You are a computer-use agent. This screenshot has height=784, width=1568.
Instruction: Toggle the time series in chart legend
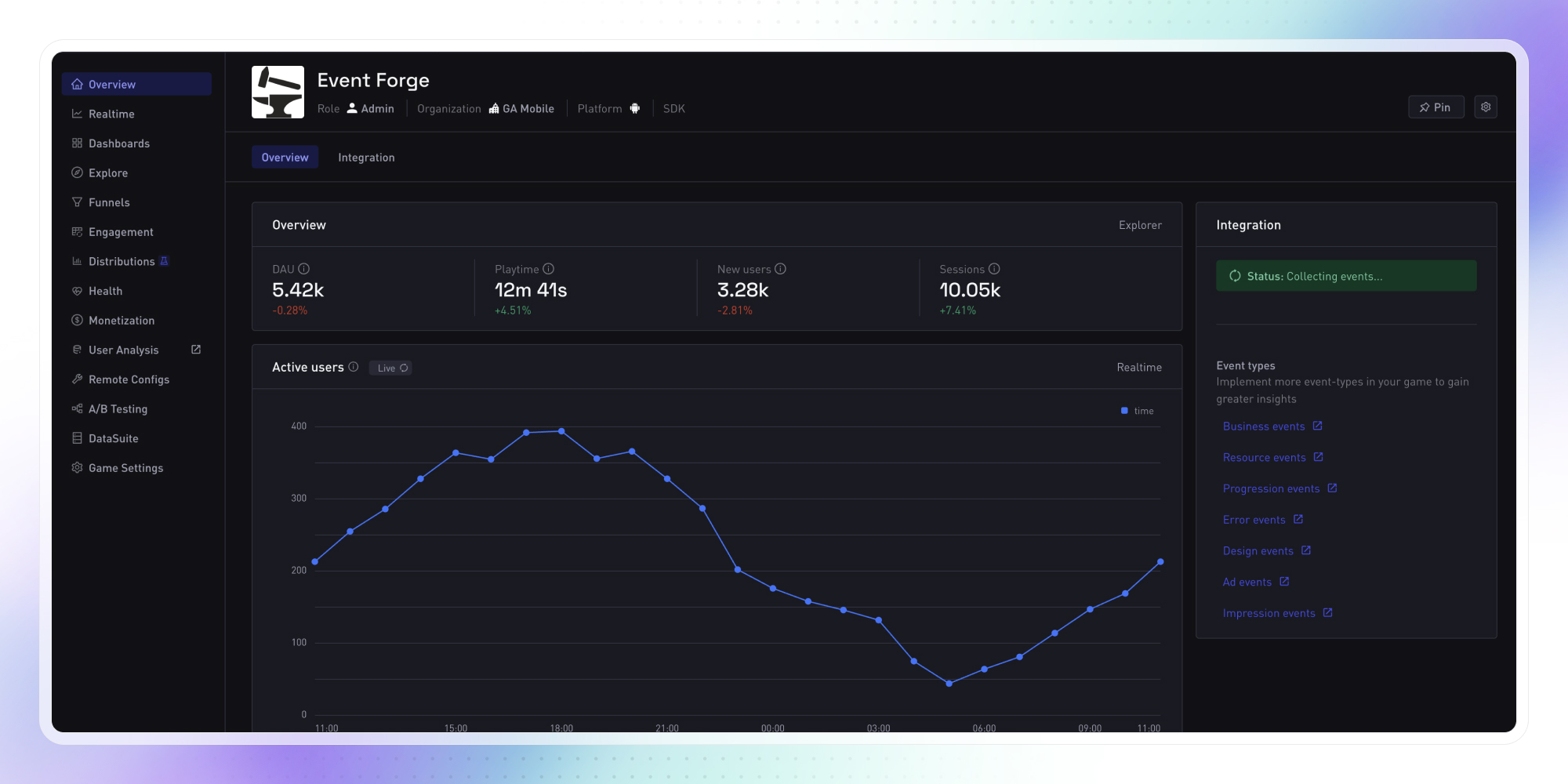(1138, 411)
